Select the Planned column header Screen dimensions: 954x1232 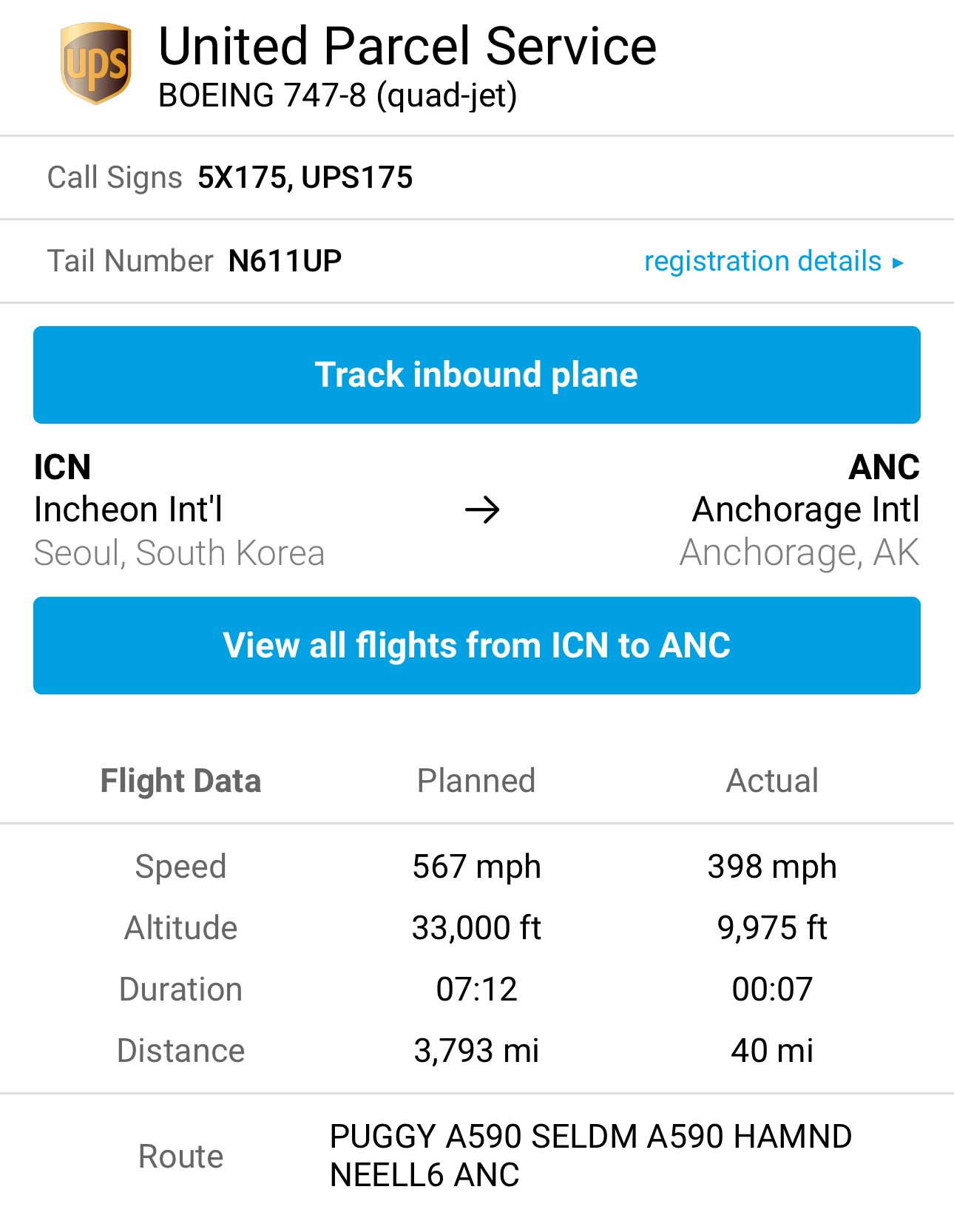(x=476, y=781)
